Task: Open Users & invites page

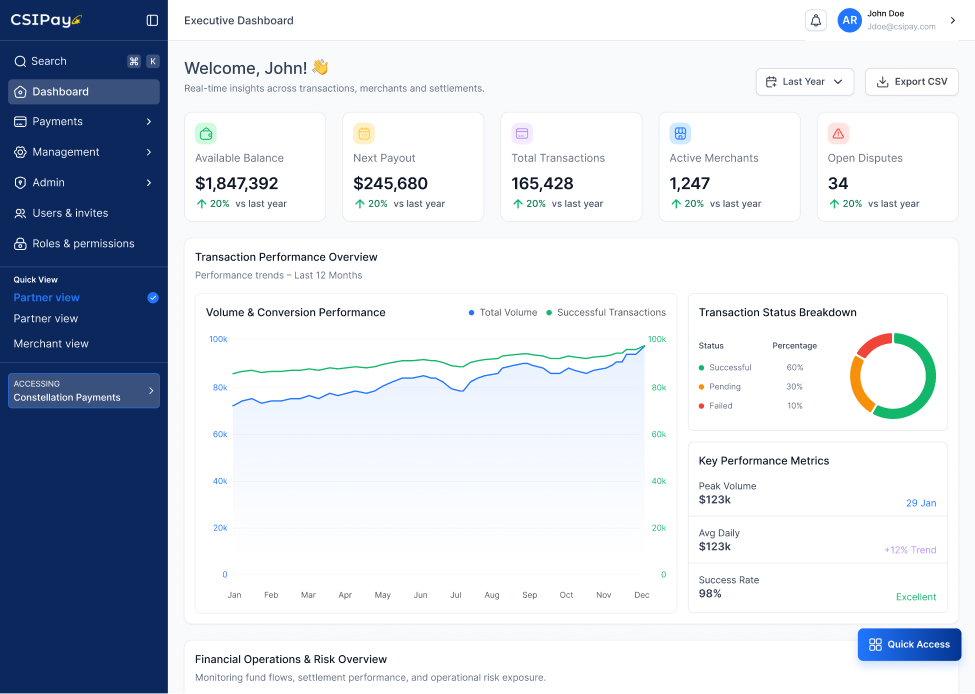Action: point(70,213)
